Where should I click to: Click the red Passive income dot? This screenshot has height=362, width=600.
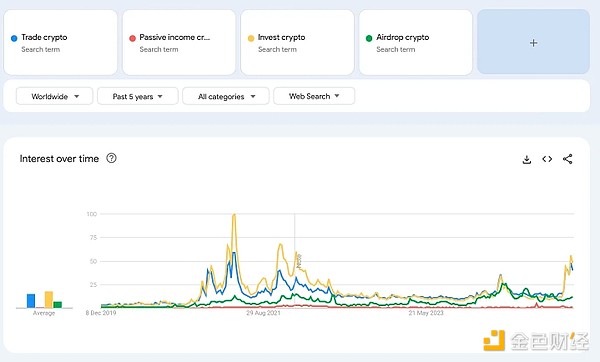pyautogui.click(x=132, y=38)
